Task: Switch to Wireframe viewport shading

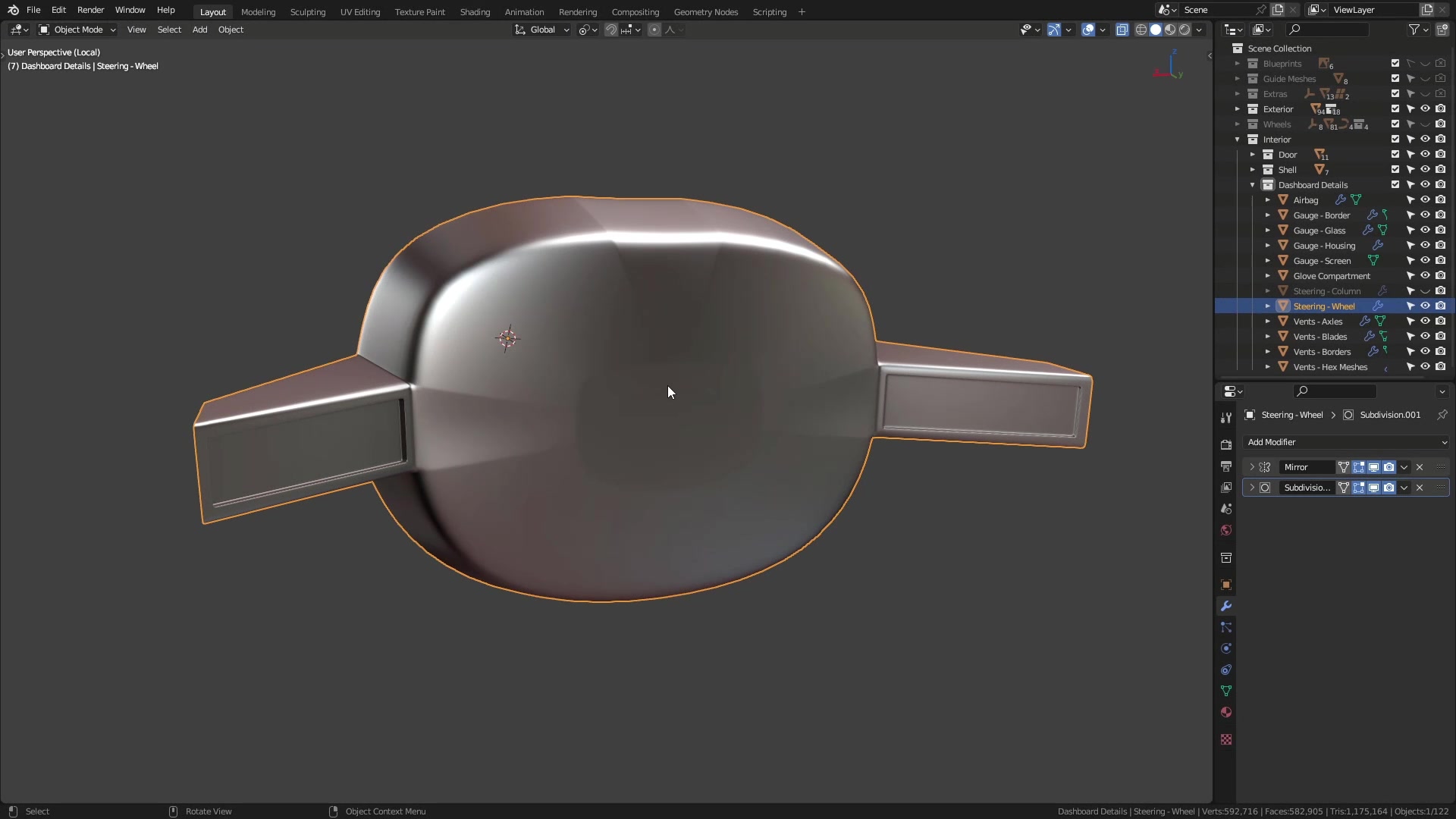Action: [x=1141, y=30]
